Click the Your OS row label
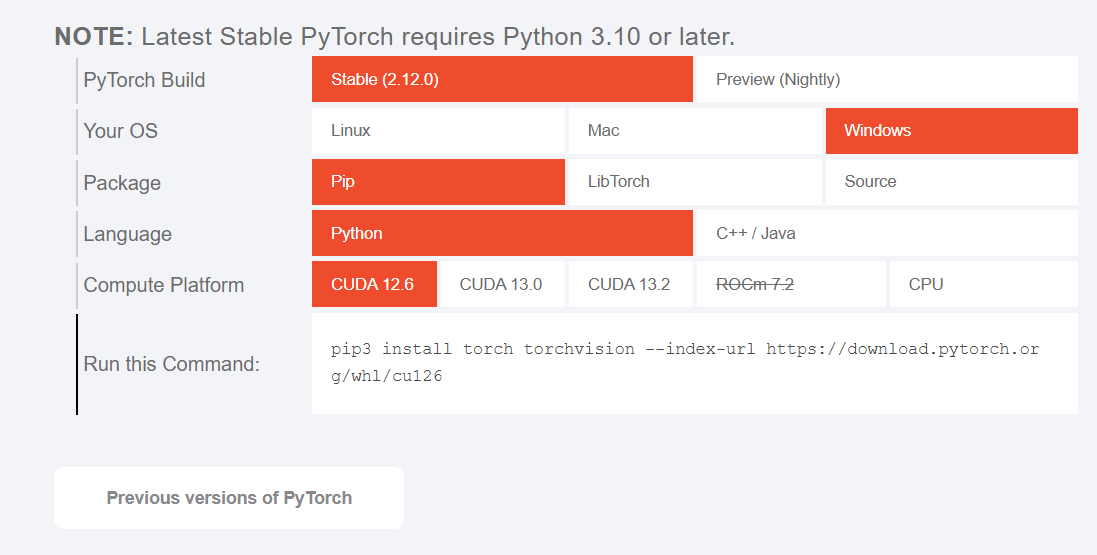This screenshot has width=1097, height=555. (120, 131)
